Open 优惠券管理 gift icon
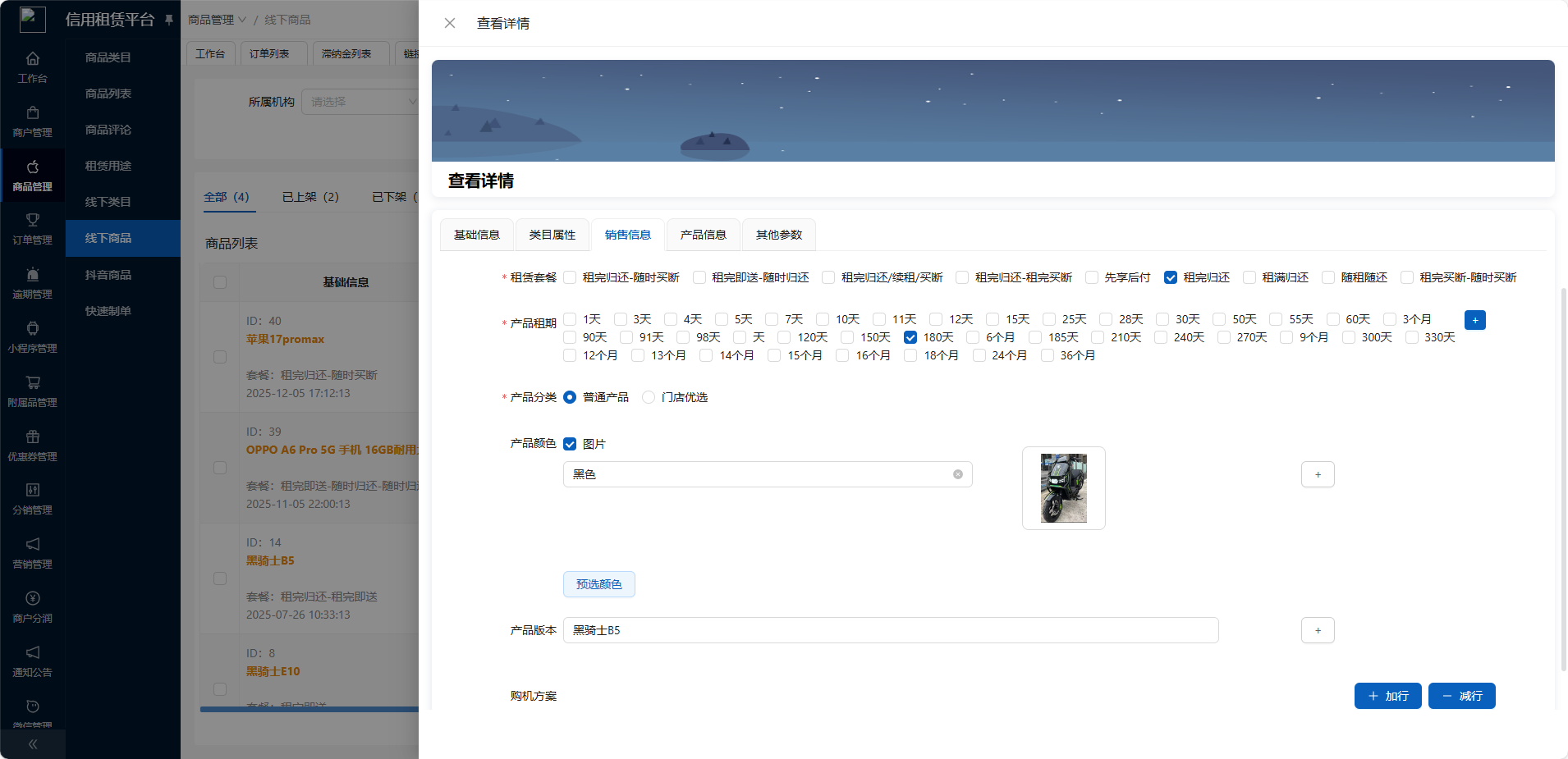This screenshot has width=1568, height=759. [x=33, y=437]
